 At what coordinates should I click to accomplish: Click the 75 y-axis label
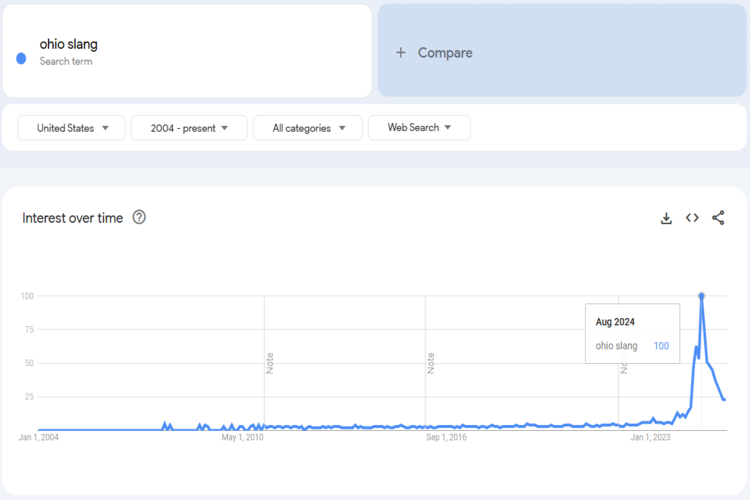pos(29,329)
